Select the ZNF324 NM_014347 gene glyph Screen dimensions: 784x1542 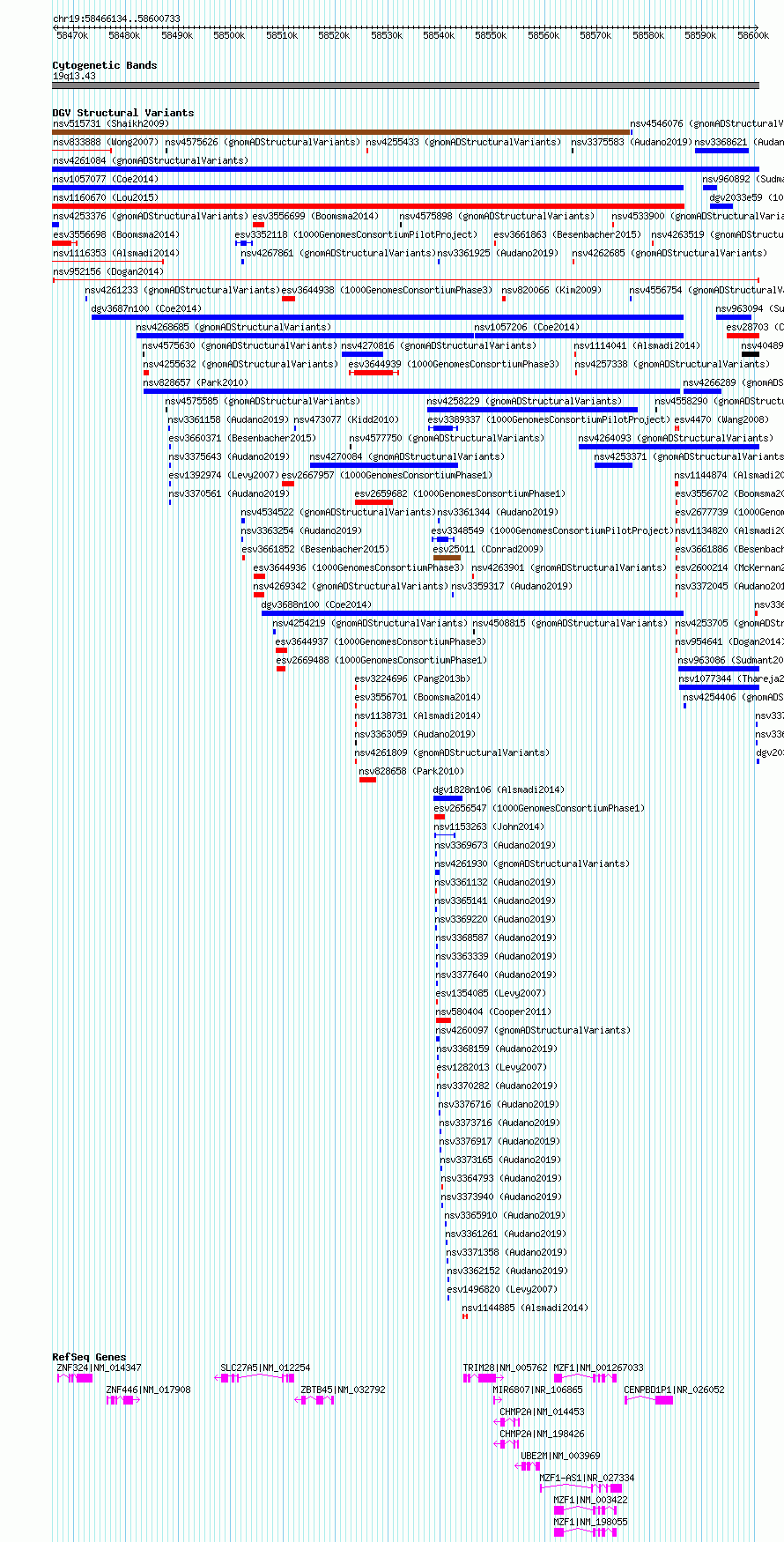[75, 1378]
